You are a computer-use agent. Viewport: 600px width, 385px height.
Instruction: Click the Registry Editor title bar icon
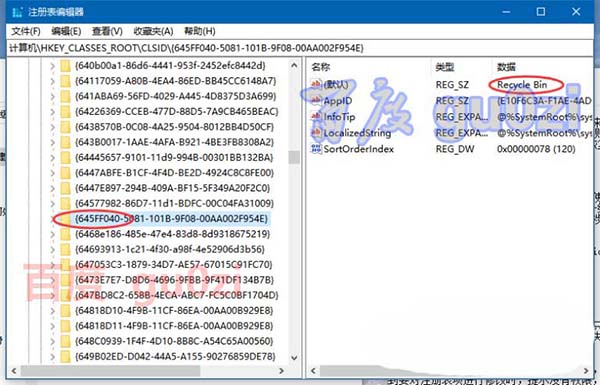pos(17,12)
